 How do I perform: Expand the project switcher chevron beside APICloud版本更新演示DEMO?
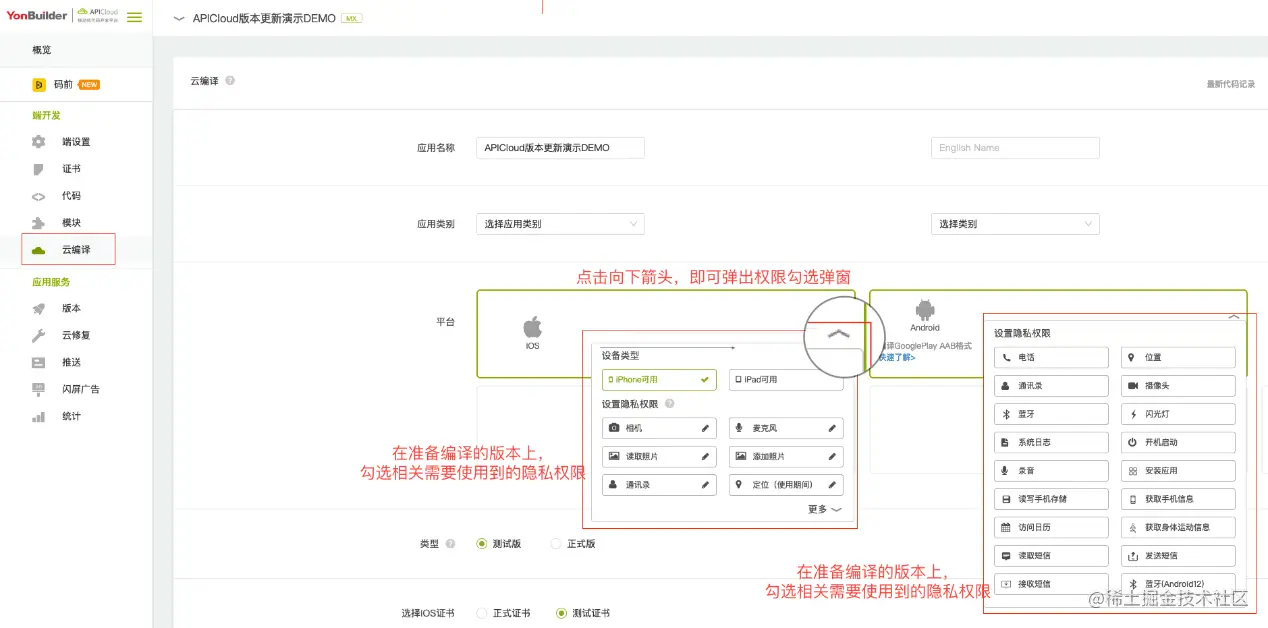(x=179, y=18)
